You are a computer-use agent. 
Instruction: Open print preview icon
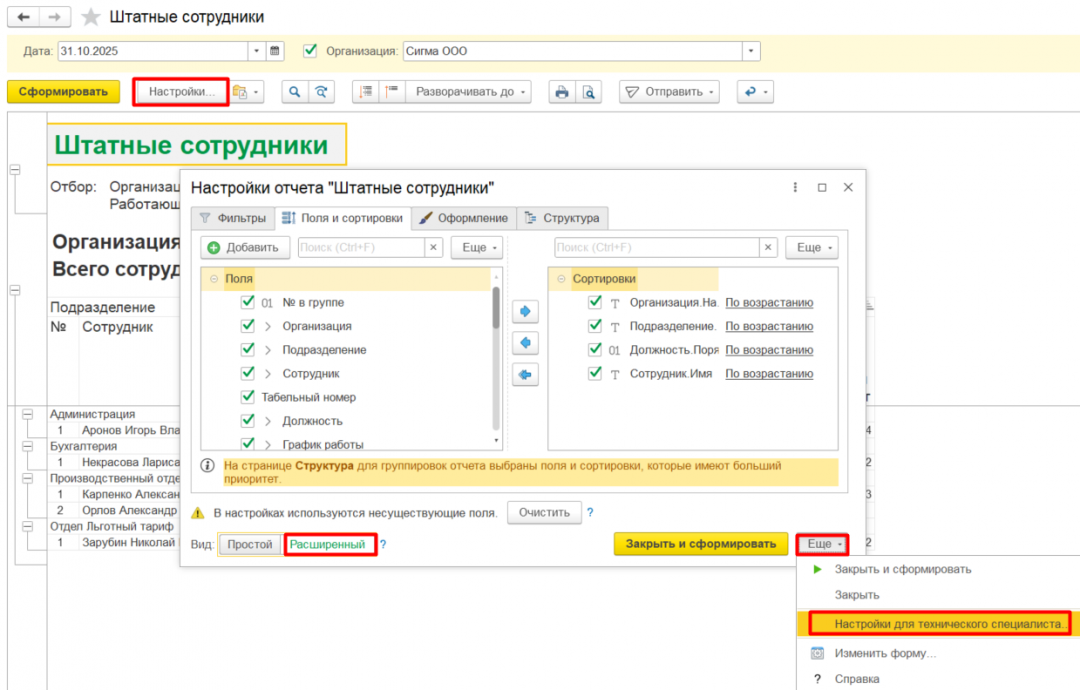589,92
